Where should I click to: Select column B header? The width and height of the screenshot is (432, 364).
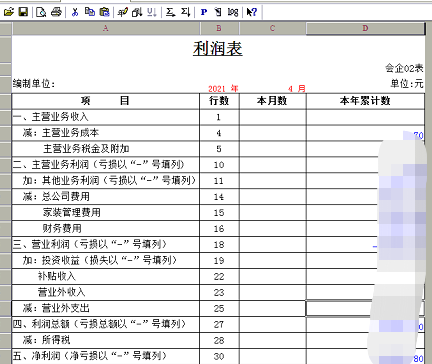tap(219, 28)
